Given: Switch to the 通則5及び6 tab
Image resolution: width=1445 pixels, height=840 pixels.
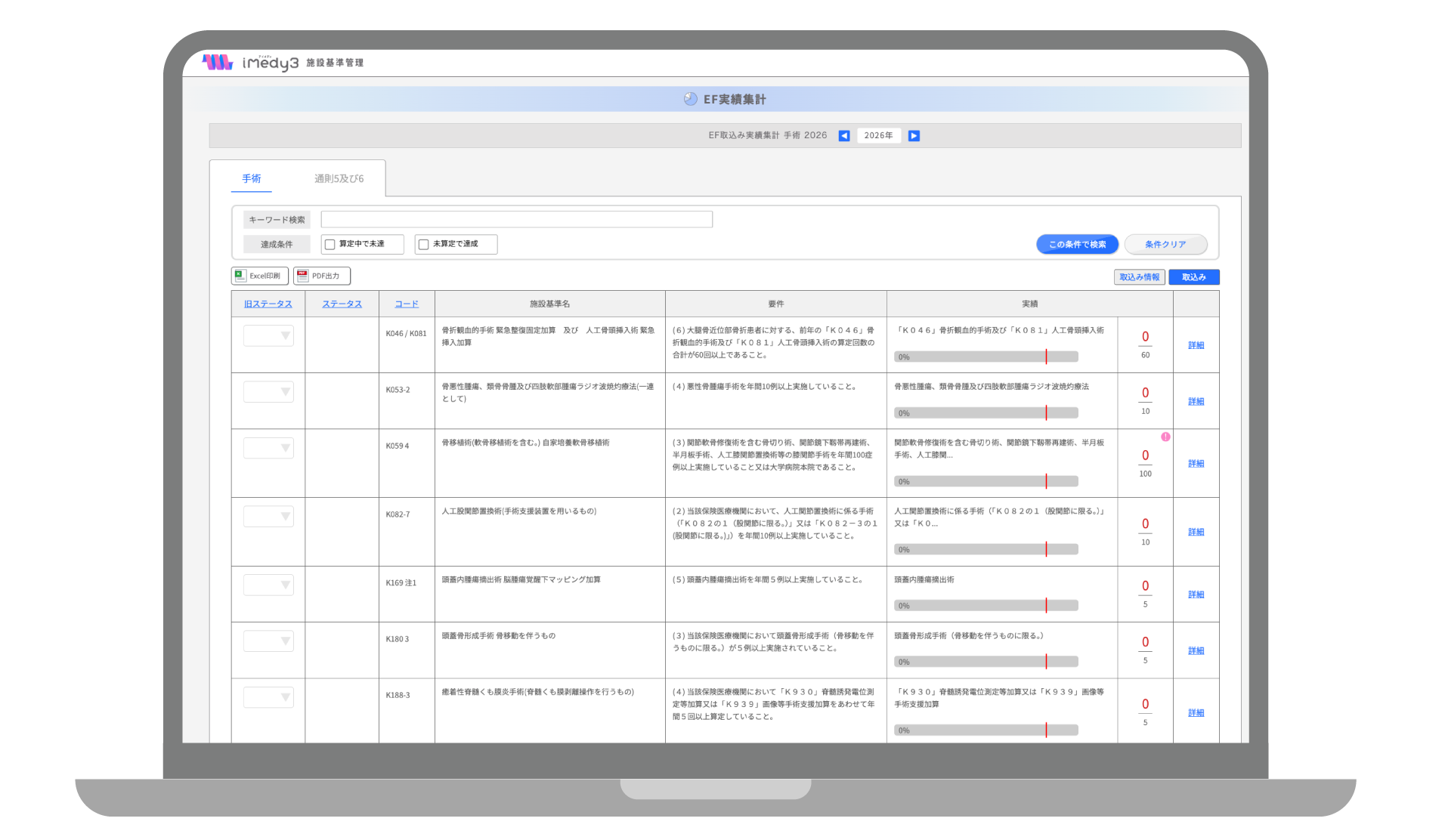Looking at the screenshot, I should 339,179.
